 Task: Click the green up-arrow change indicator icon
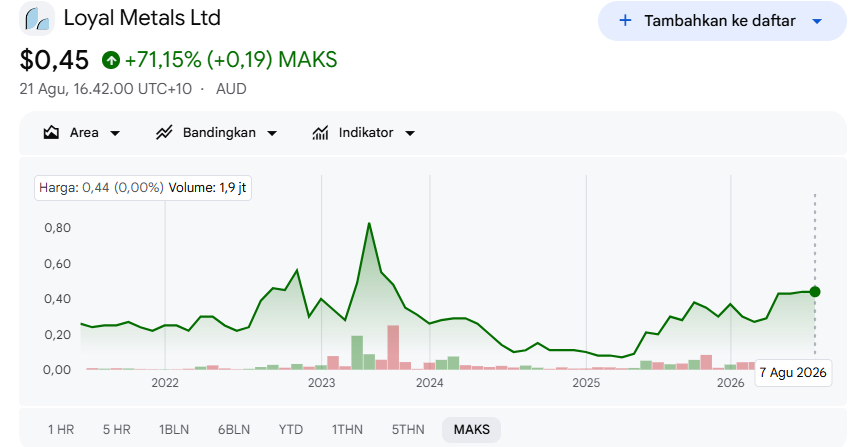point(111,60)
